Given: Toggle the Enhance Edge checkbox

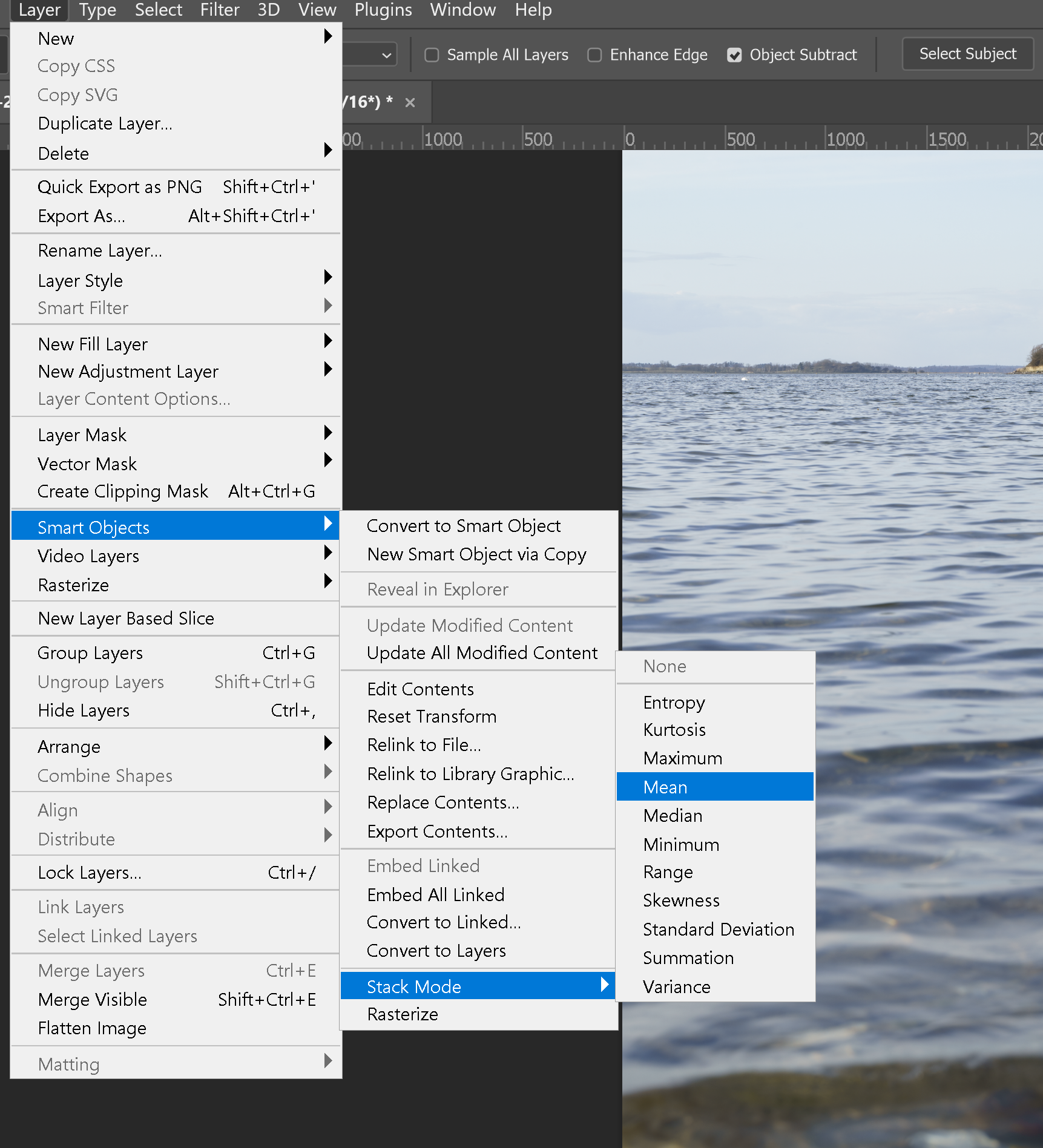Looking at the screenshot, I should pyautogui.click(x=594, y=55).
